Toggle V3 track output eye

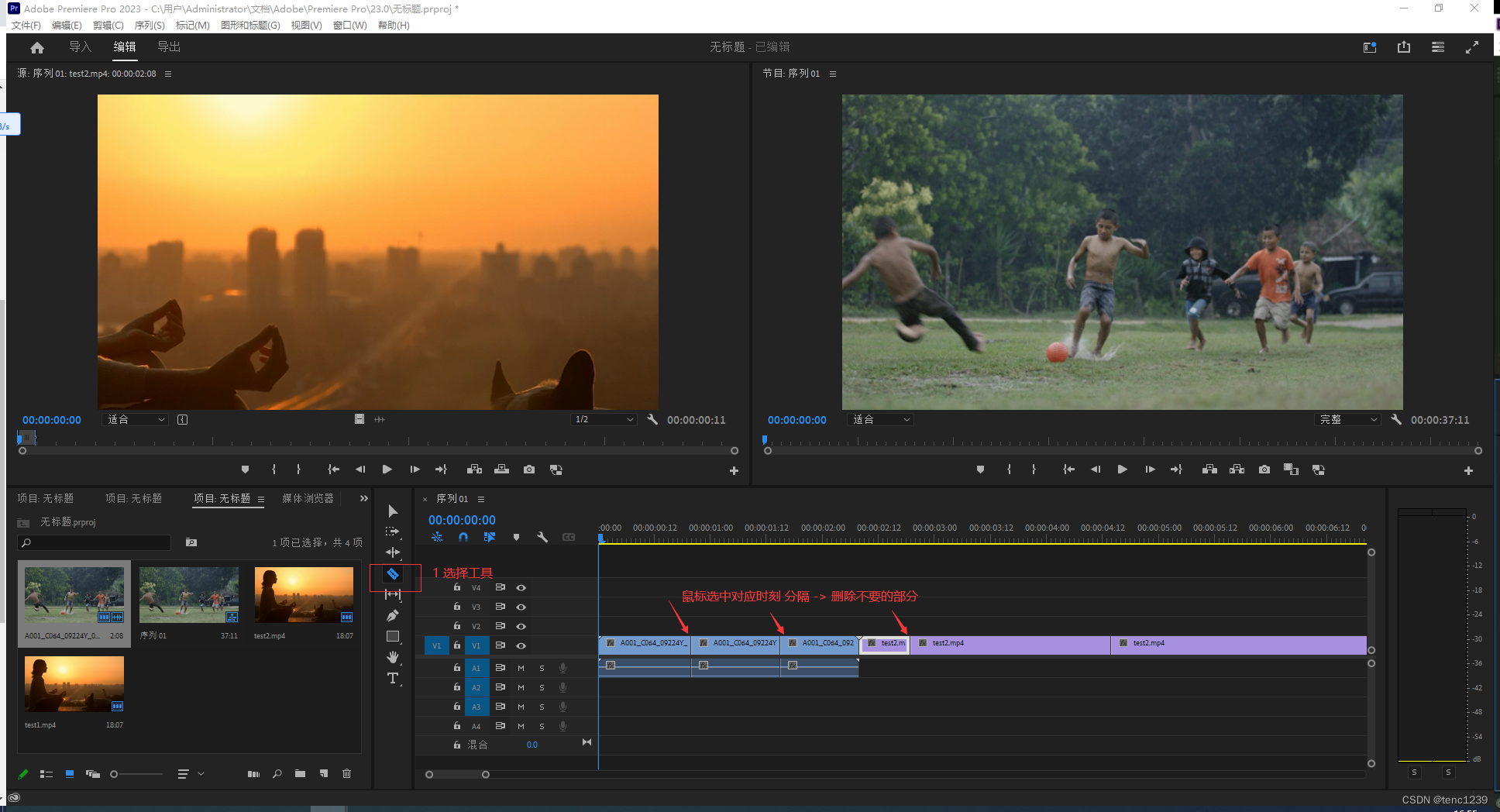[521, 607]
